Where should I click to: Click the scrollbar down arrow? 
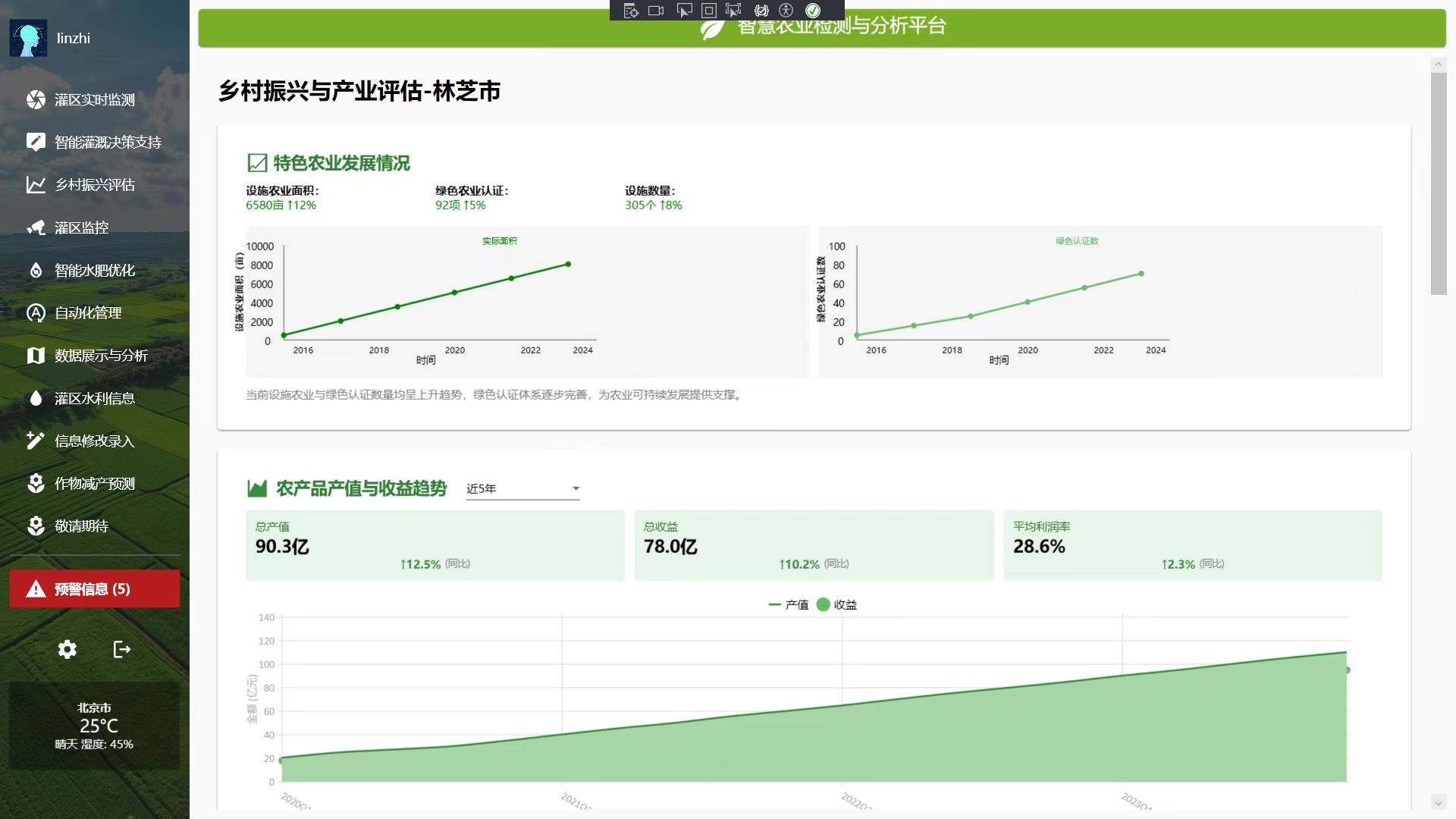(1439, 802)
